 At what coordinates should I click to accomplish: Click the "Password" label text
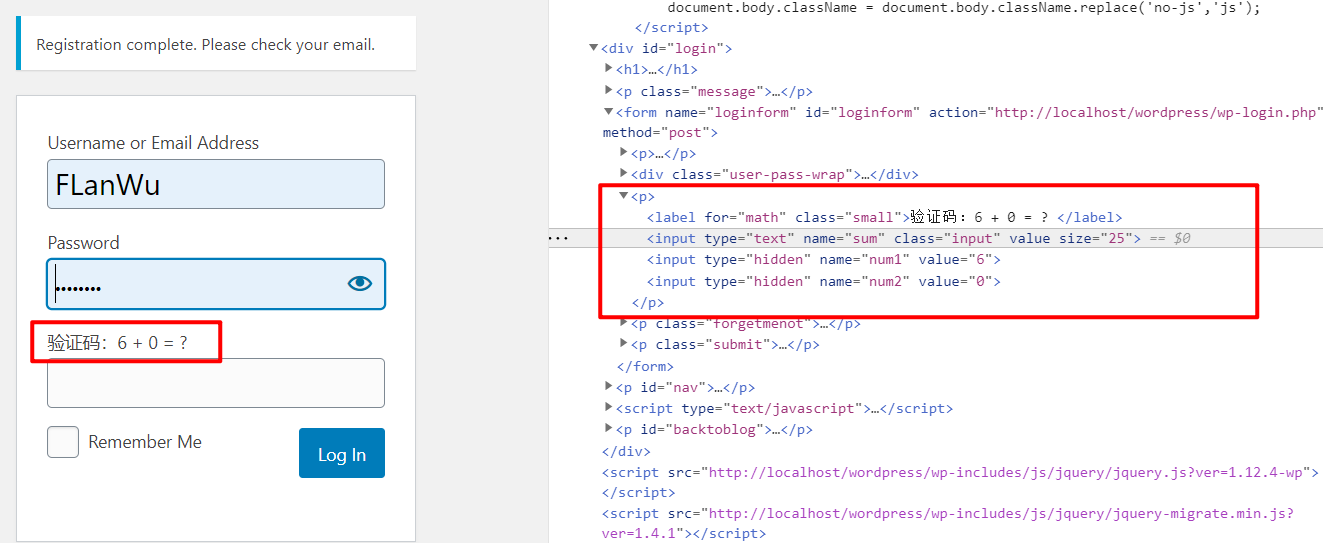(x=84, y=243)
